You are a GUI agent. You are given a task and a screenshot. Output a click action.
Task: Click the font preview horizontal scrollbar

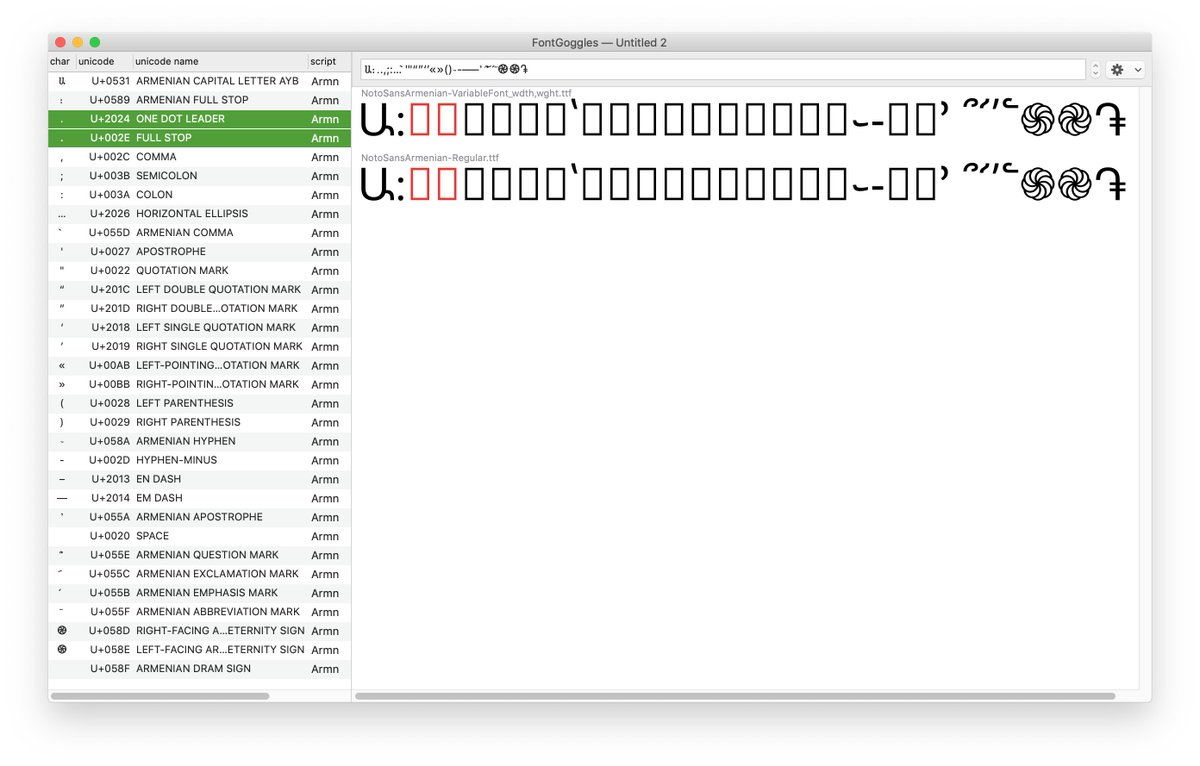[x=735, y=696]
